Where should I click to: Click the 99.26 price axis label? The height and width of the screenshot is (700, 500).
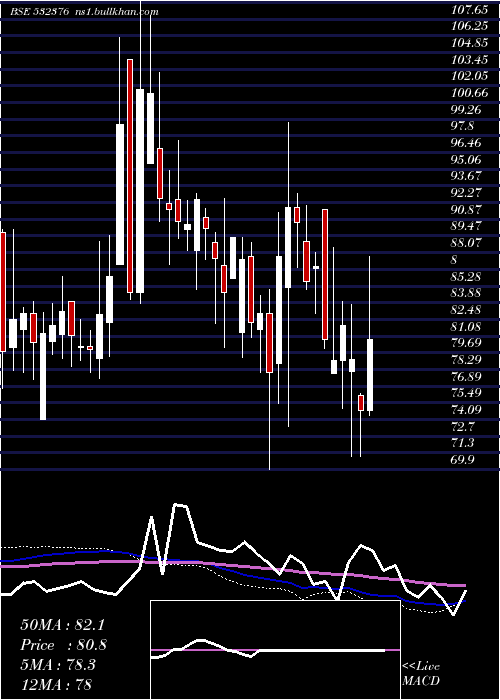tap(466, 109)
